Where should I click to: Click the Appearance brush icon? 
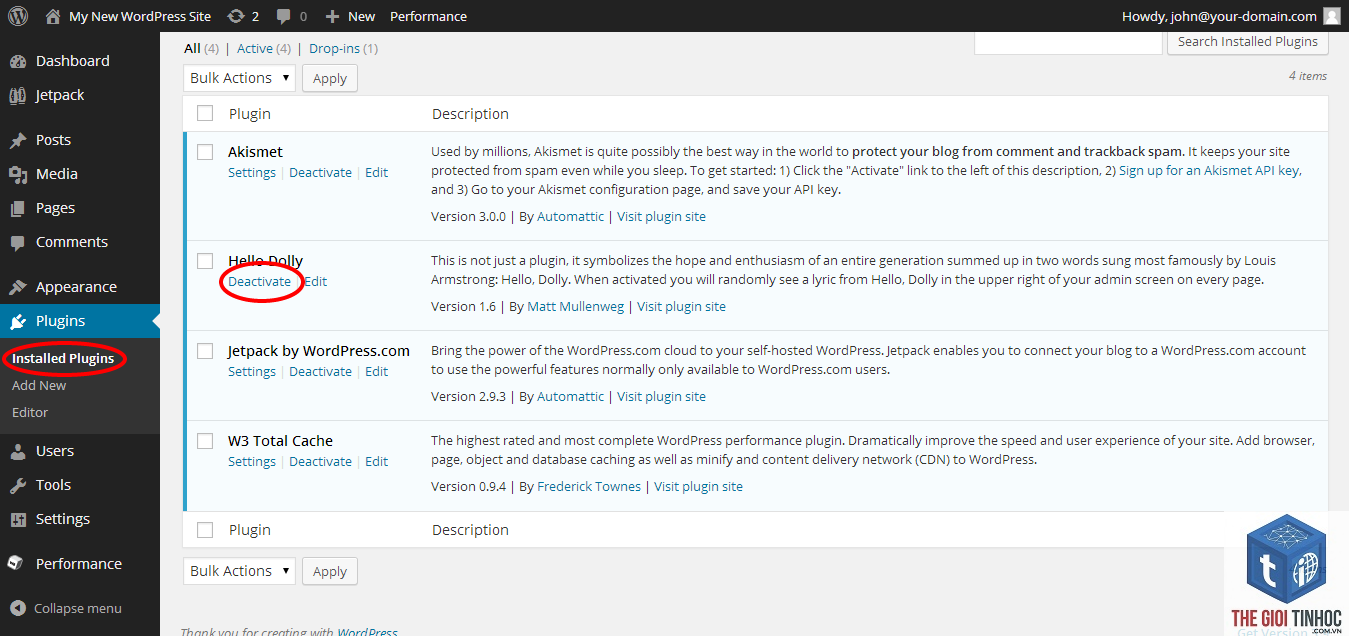point(18,287)
